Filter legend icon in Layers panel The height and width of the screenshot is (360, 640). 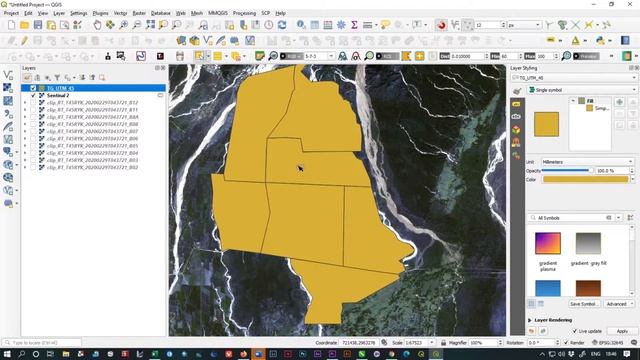click(x=58, y=78)
